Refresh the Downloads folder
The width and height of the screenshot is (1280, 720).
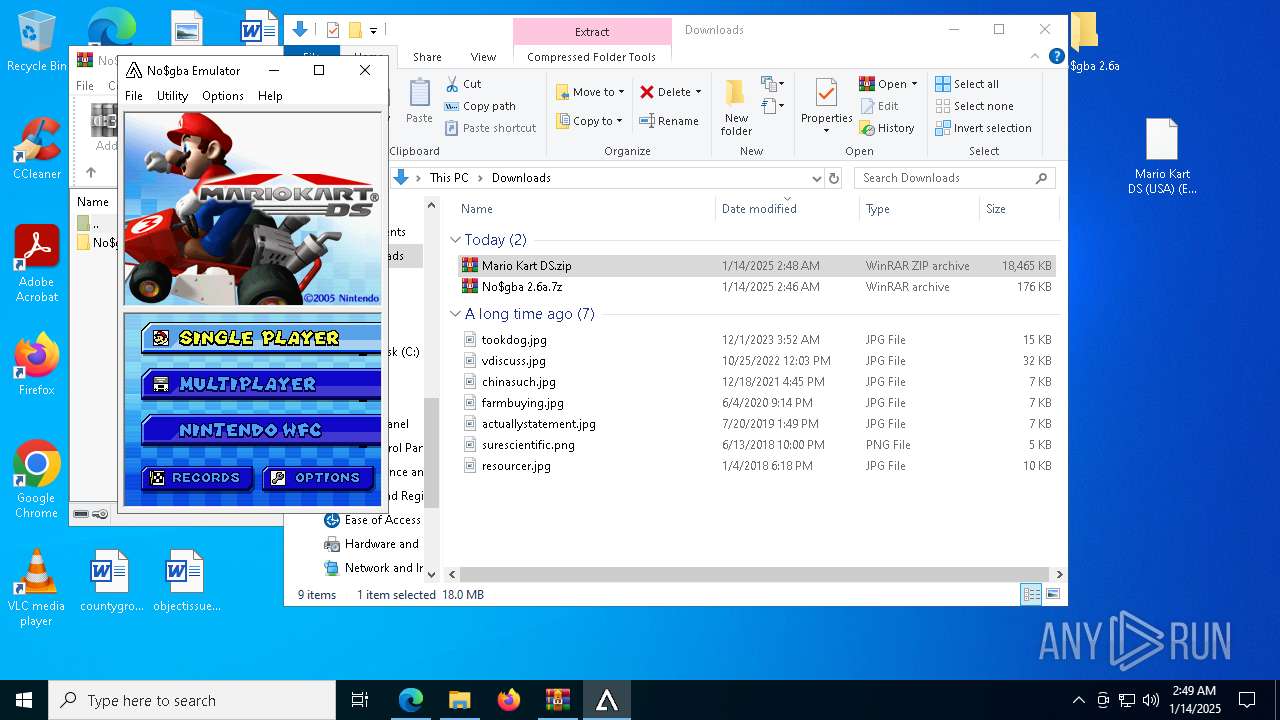[835, 178]
